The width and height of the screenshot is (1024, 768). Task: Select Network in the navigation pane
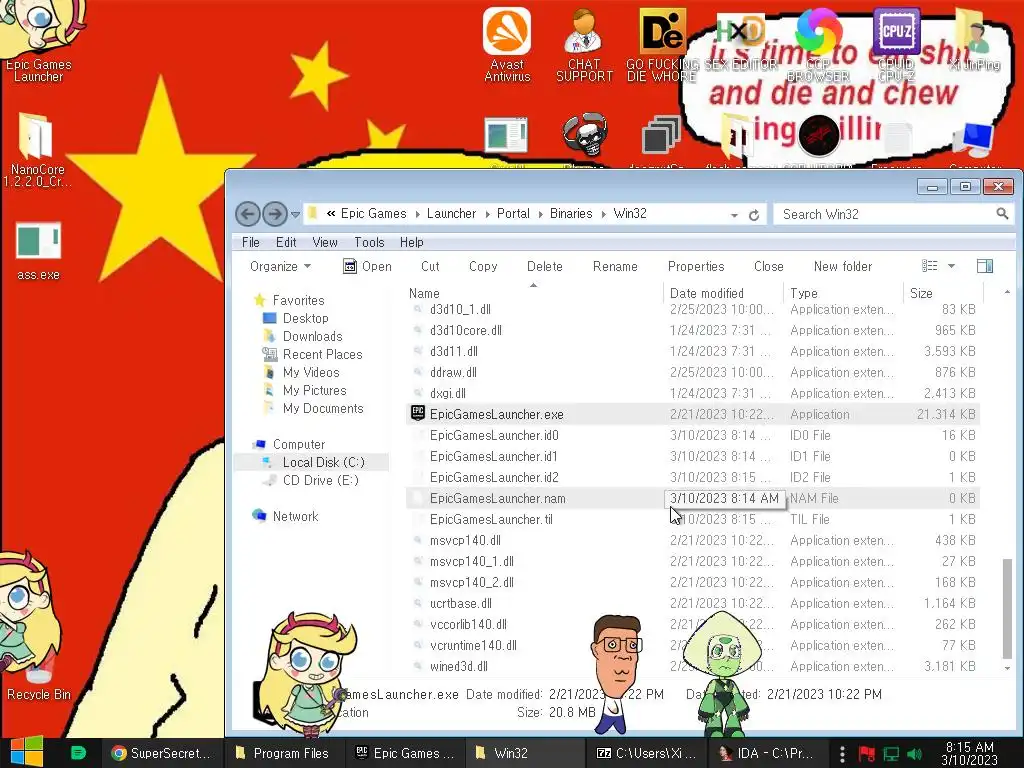pos(295,516)
